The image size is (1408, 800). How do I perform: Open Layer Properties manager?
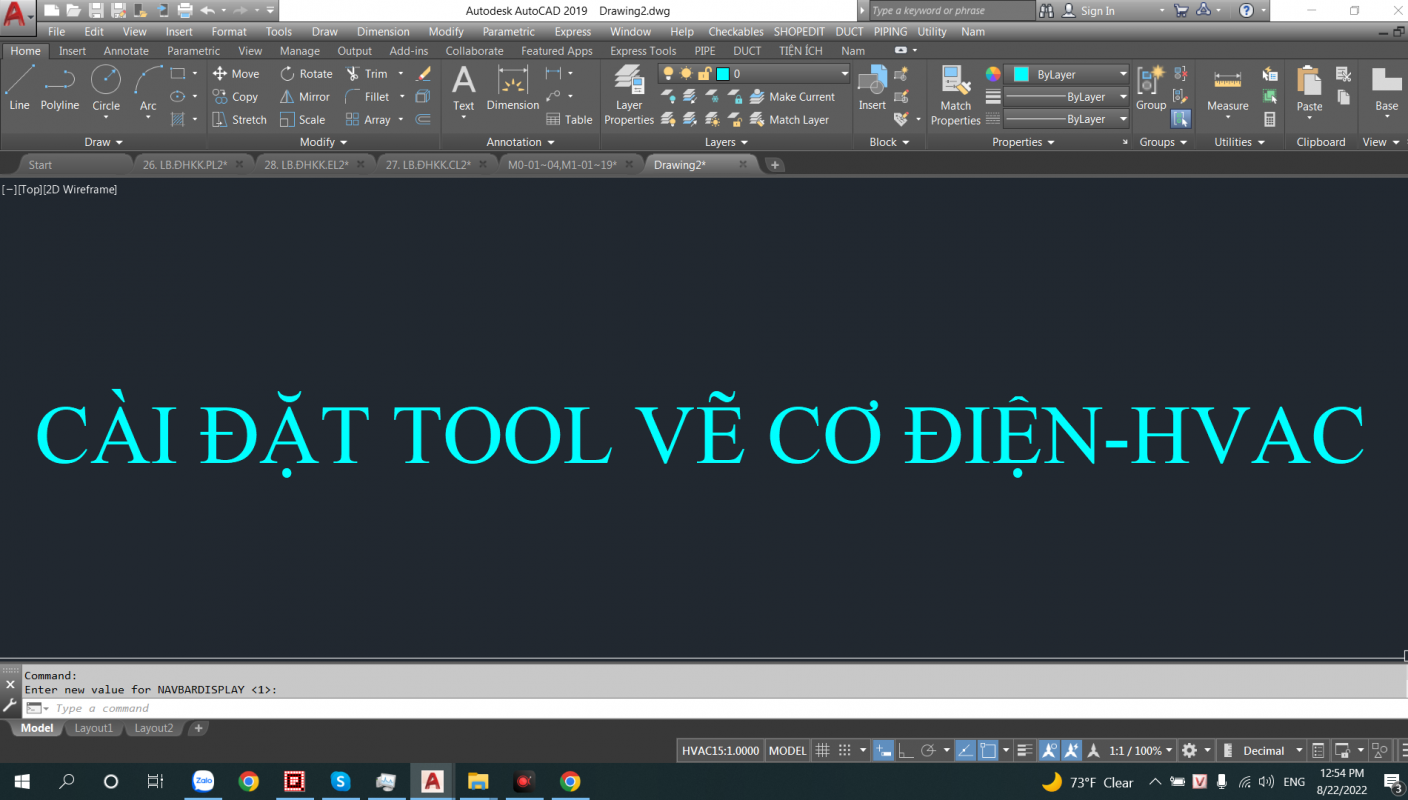629,96
